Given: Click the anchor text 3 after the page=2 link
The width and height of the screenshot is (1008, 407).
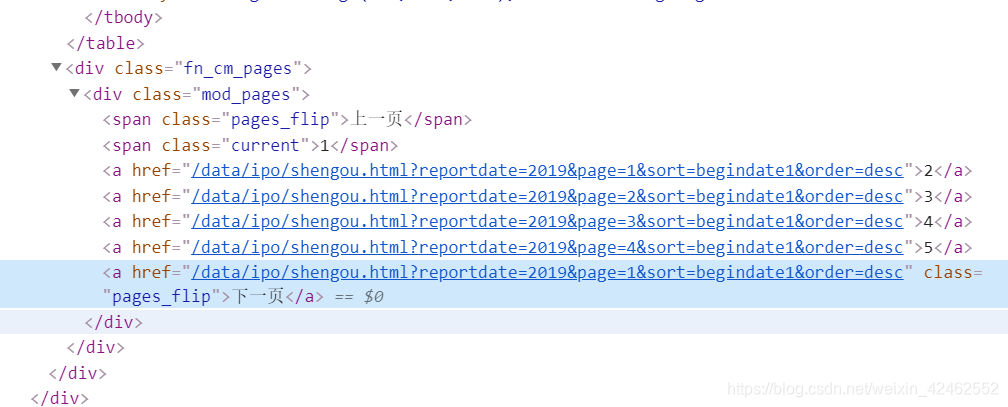Looking at the screenshot, I should pos(928,195).
